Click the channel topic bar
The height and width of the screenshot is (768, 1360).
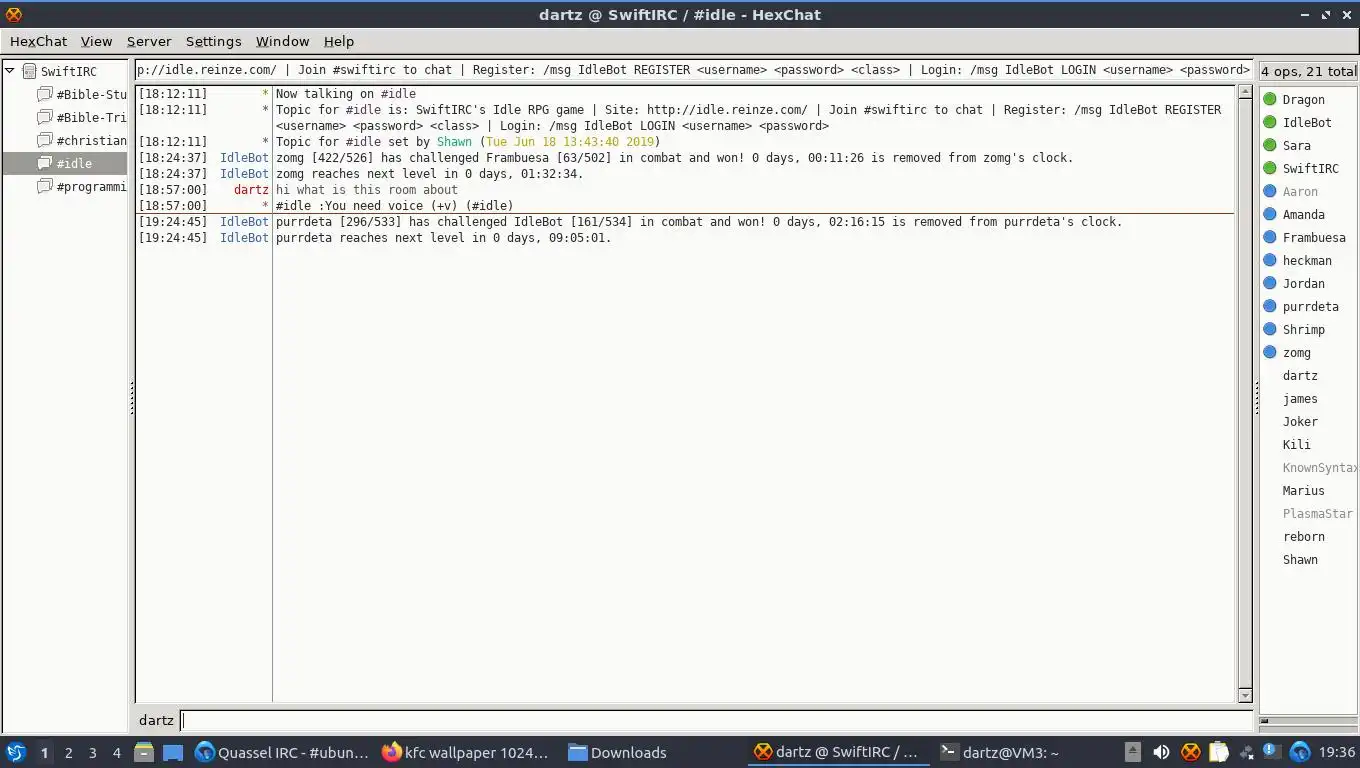(x=694, y=70)
